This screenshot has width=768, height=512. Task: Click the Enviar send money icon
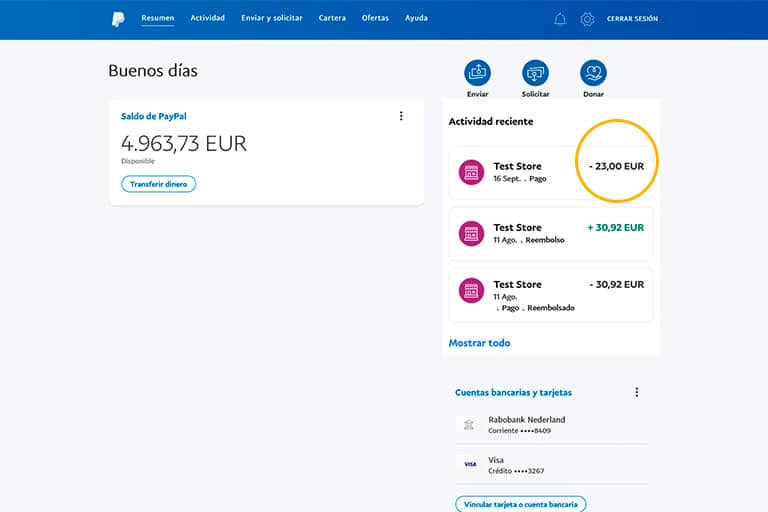click(x=477, y=73)
